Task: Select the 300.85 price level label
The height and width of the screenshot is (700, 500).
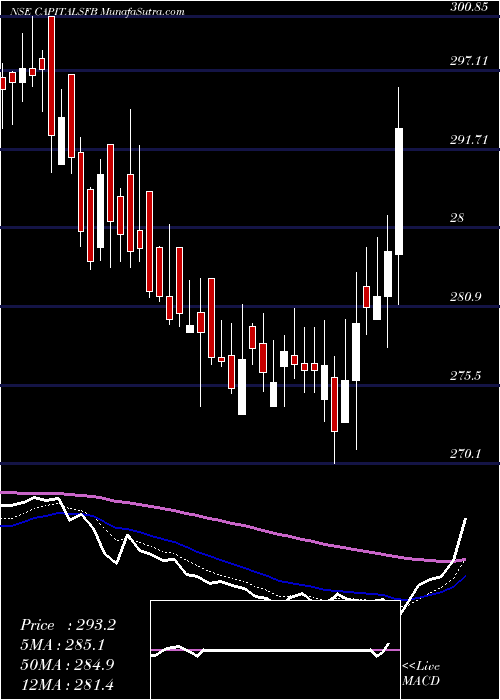Action: tap(468, 7)
